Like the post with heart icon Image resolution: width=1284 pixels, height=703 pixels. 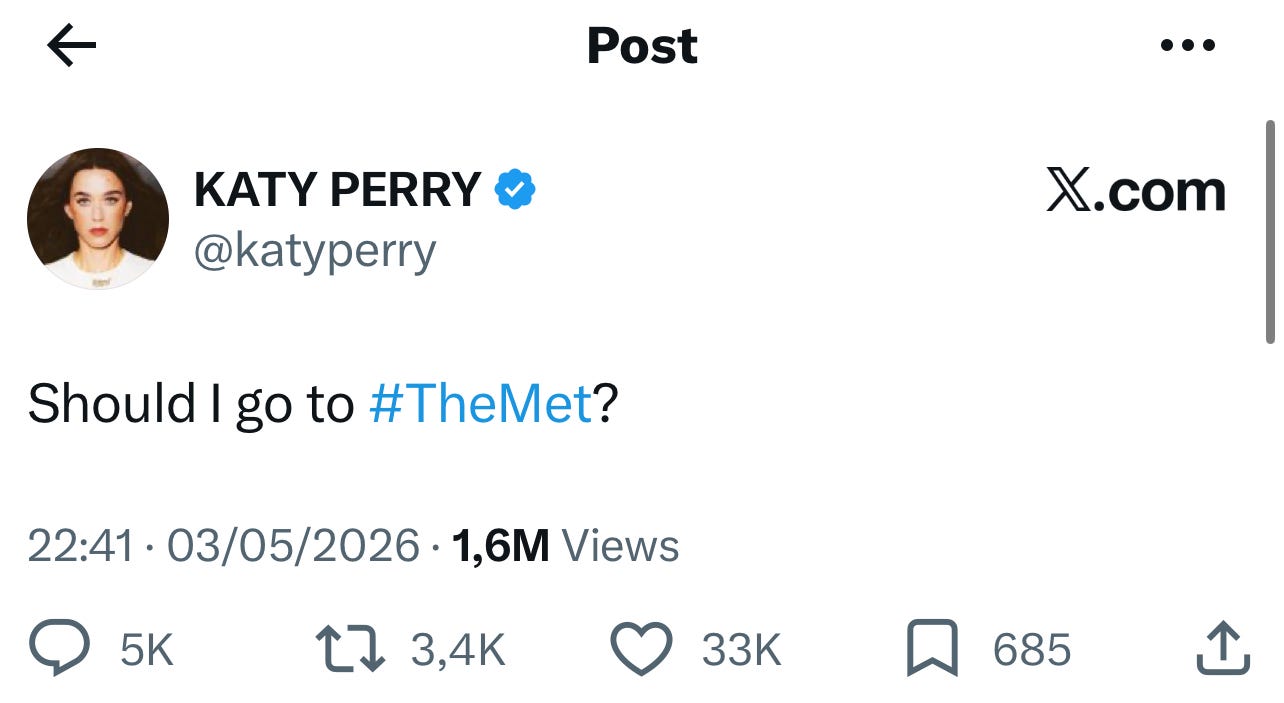tap(640, 649)
